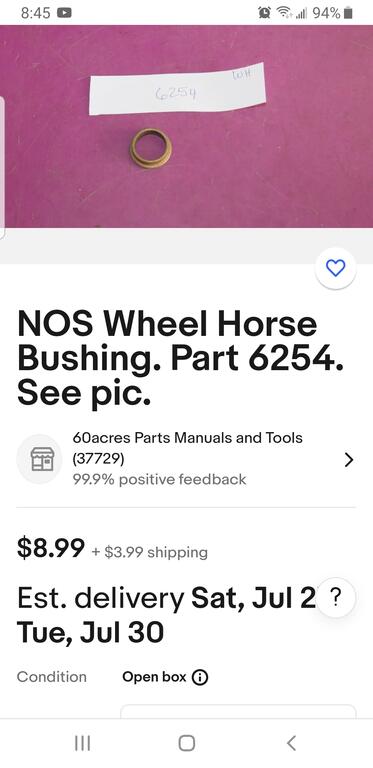Tap the alarm icon in status bar
Viewport: 373px width, 768px height.
pos(264,13)
